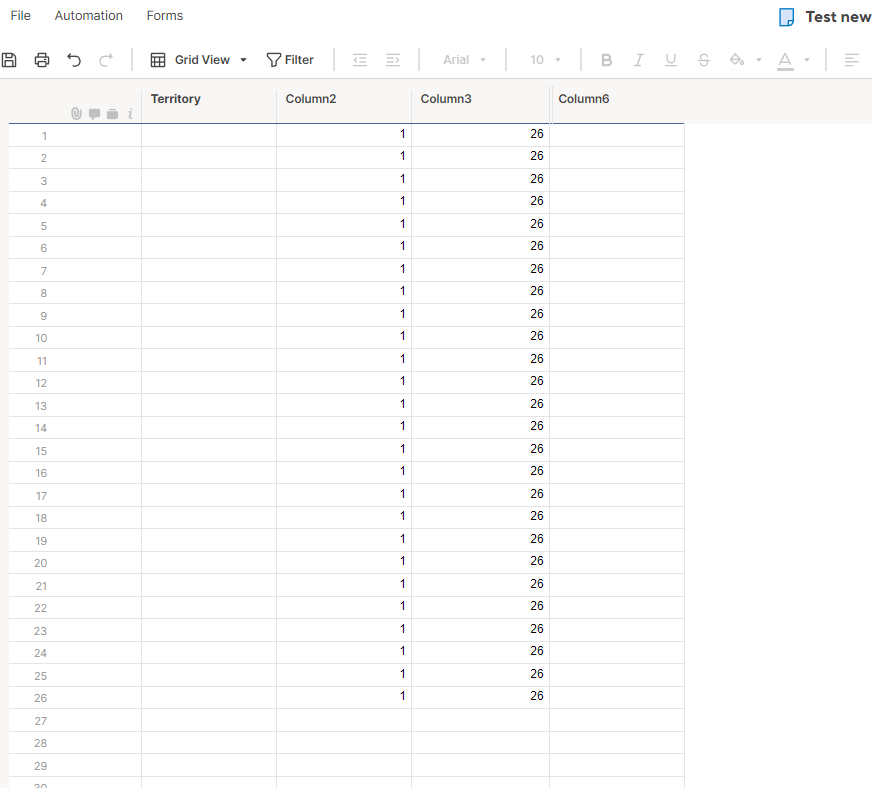
Task: Toggle italic formatting
Action: (638, 60)
